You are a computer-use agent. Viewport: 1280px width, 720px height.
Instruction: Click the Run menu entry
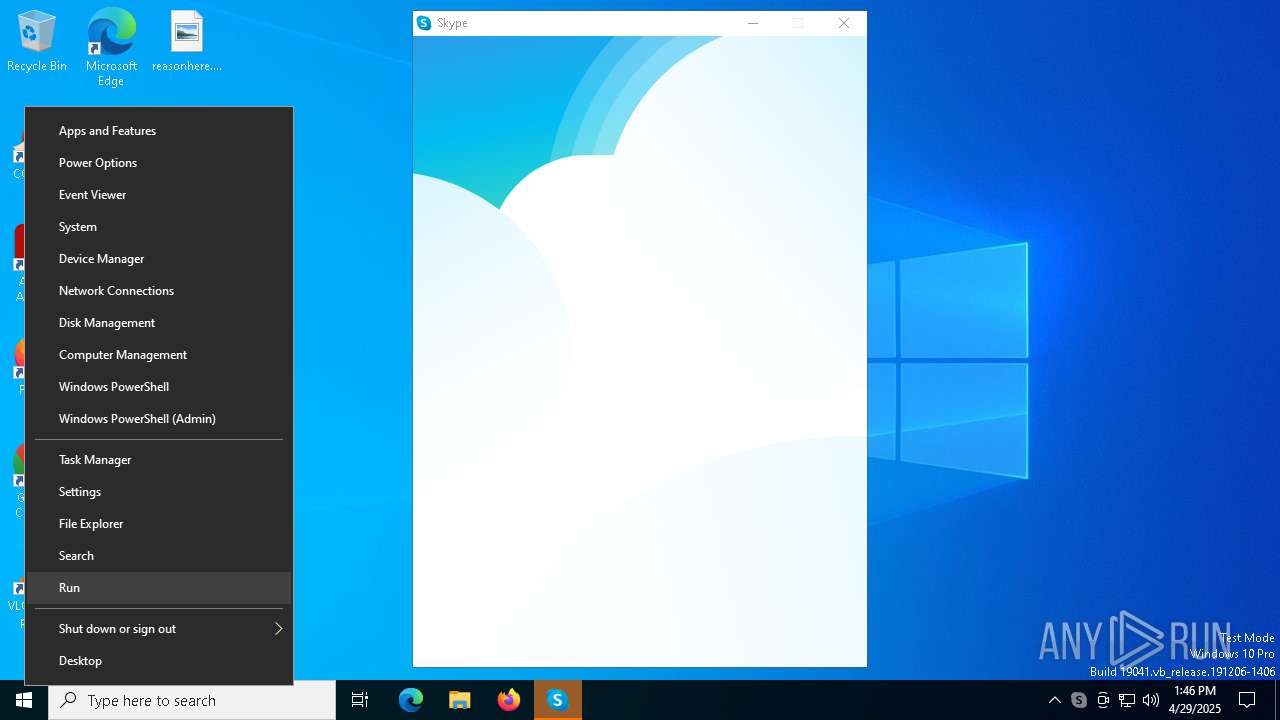tap(159, 588)
